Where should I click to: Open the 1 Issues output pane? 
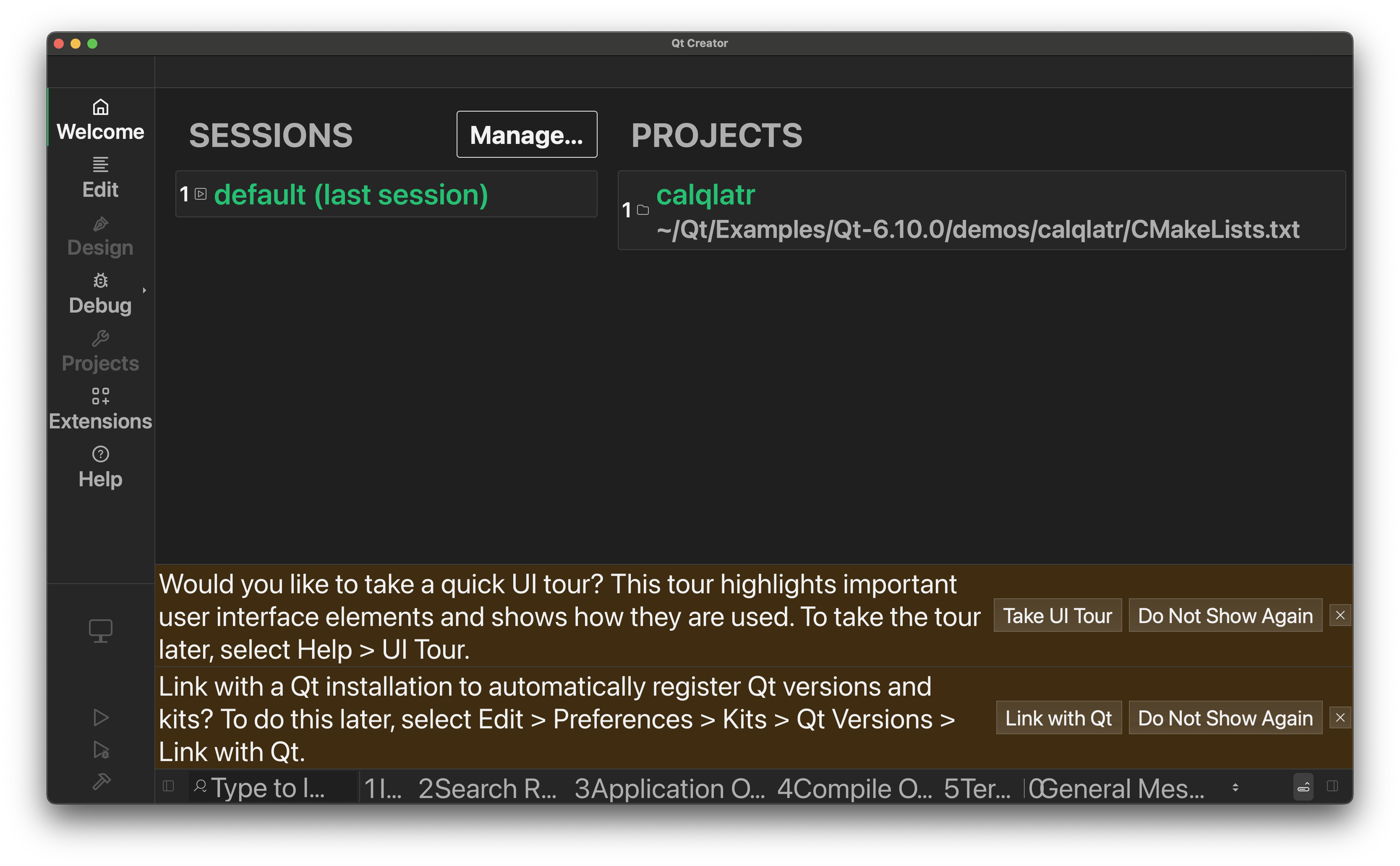pyautogui.click(x=383, y=788)
